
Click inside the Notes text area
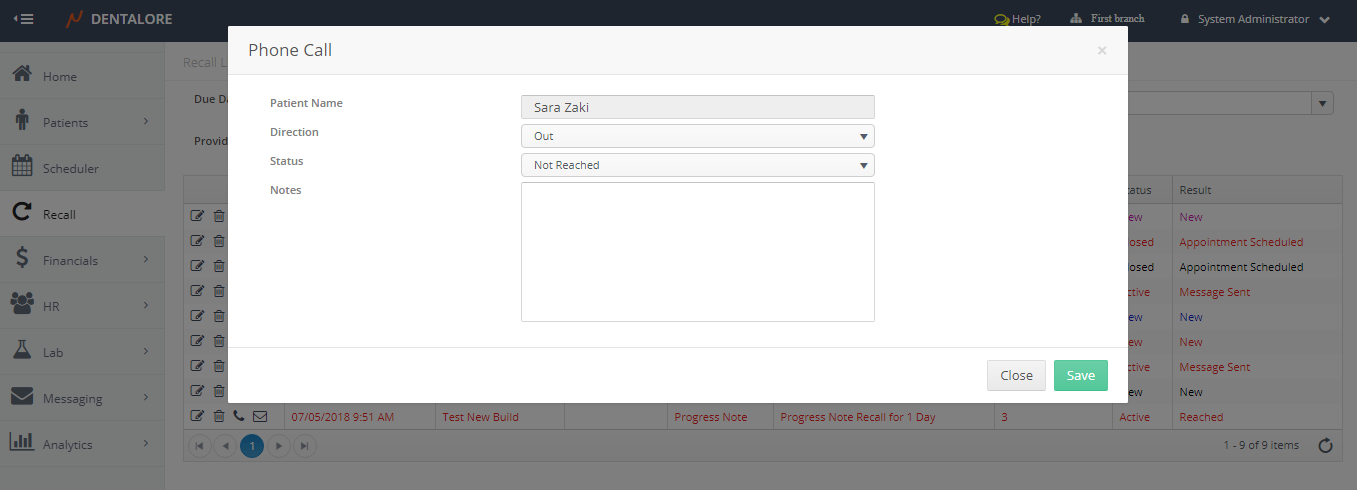coord(697,252)
